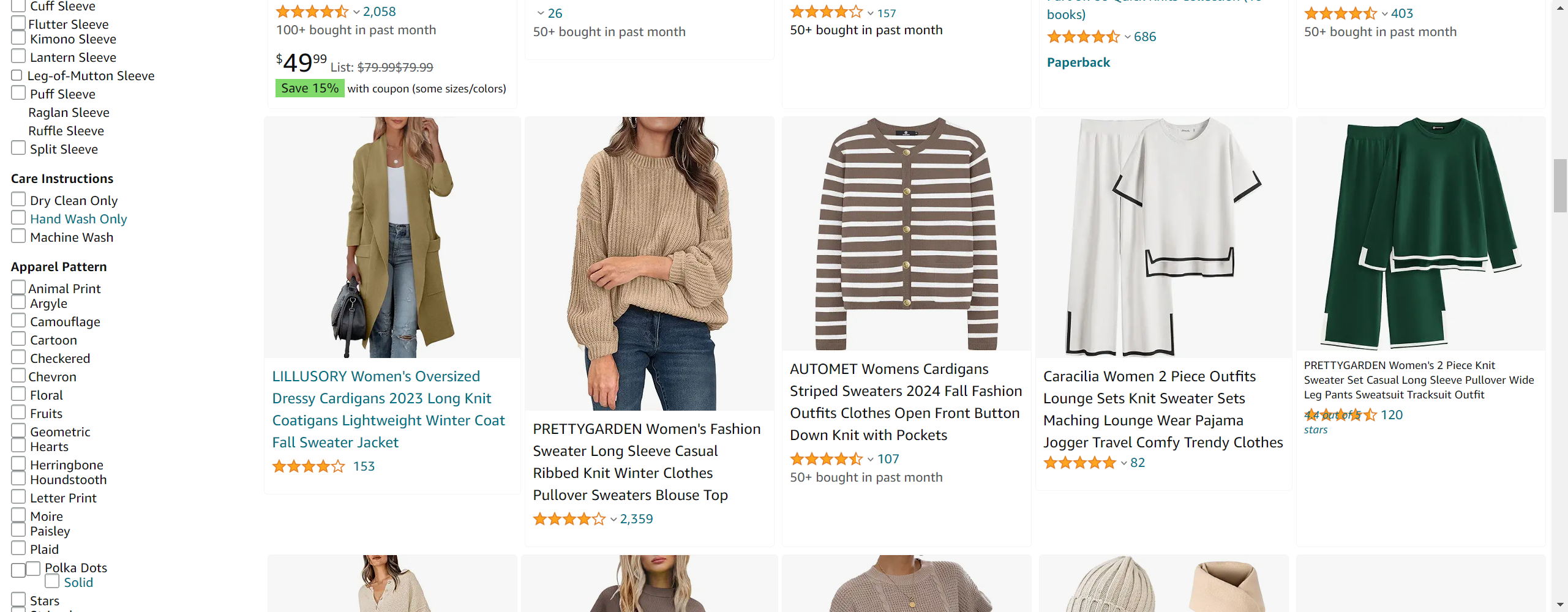Screen dimensions: 1568x612
Task: Click star rating of AUTOMET striped cardigan
Action: (x=826, y=459)
